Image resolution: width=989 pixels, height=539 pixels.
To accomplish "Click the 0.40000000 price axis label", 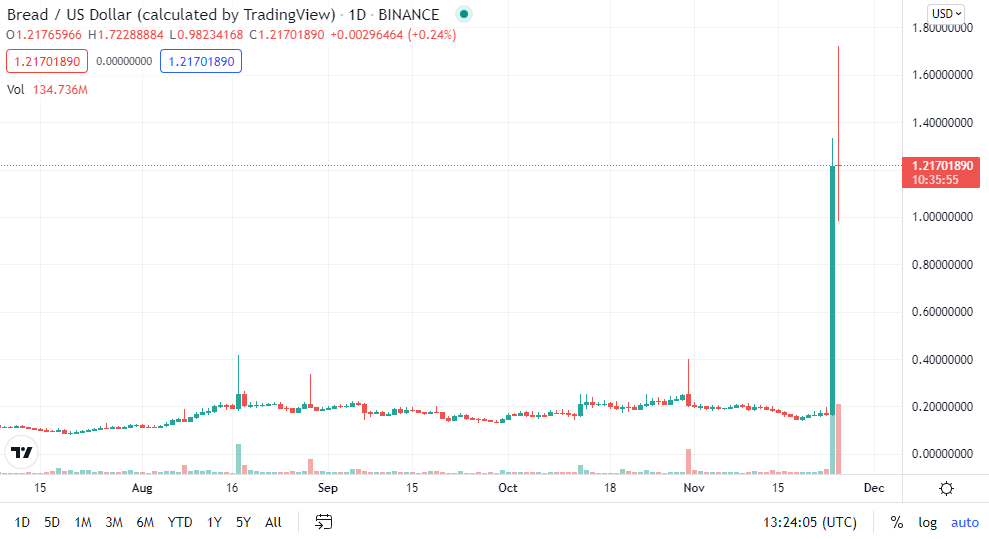I will [942, 359].
